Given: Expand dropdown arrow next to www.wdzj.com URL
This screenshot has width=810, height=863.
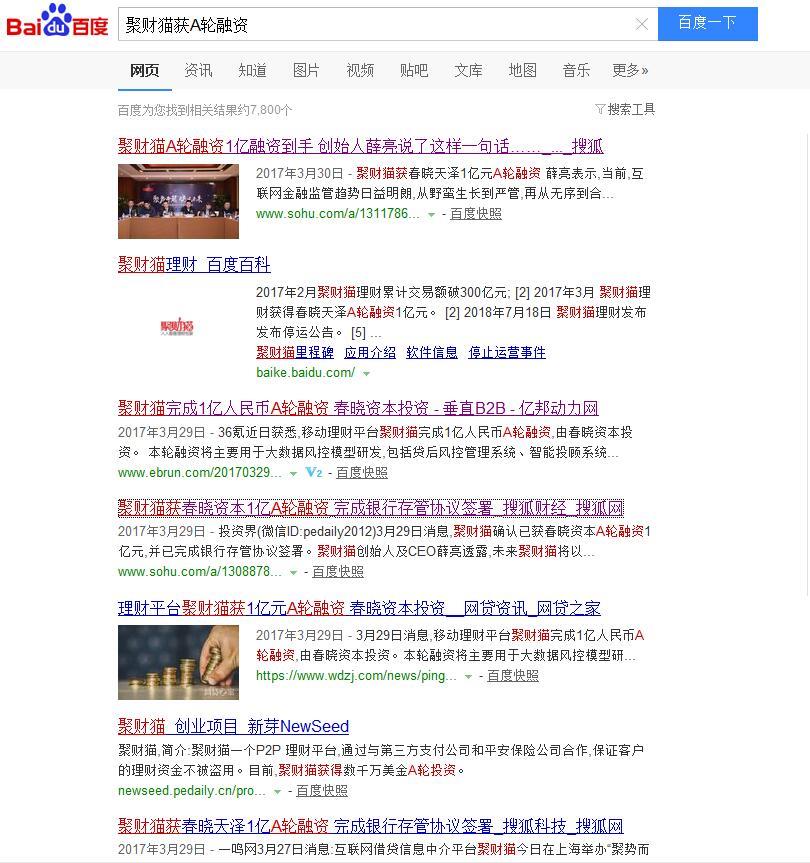Looking at the screenshot, I should click(468, 676).
